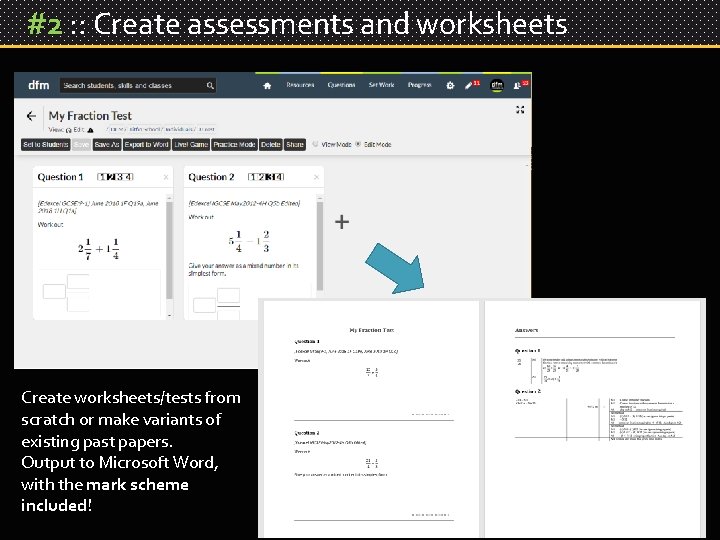Remove Question 1 with its X icon
The image size is (720, 540).
[166, 177]
